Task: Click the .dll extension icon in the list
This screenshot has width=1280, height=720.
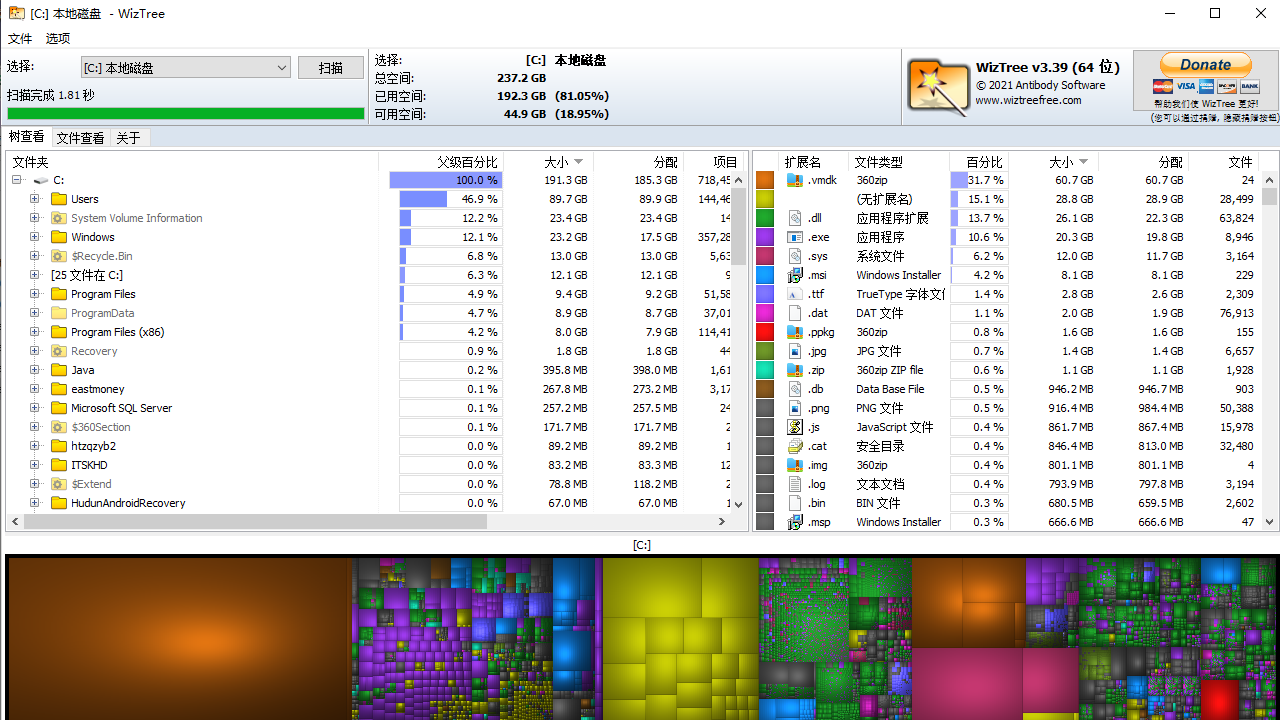Action: (796, 218)
